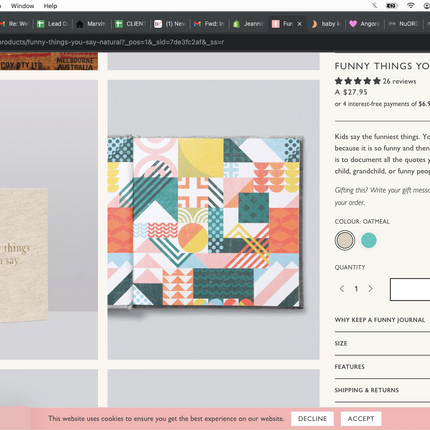The height and width of the screenshot is (430, 430).
Task: Click the Gmail icon on Fwd tab
Action: (197, 24)
